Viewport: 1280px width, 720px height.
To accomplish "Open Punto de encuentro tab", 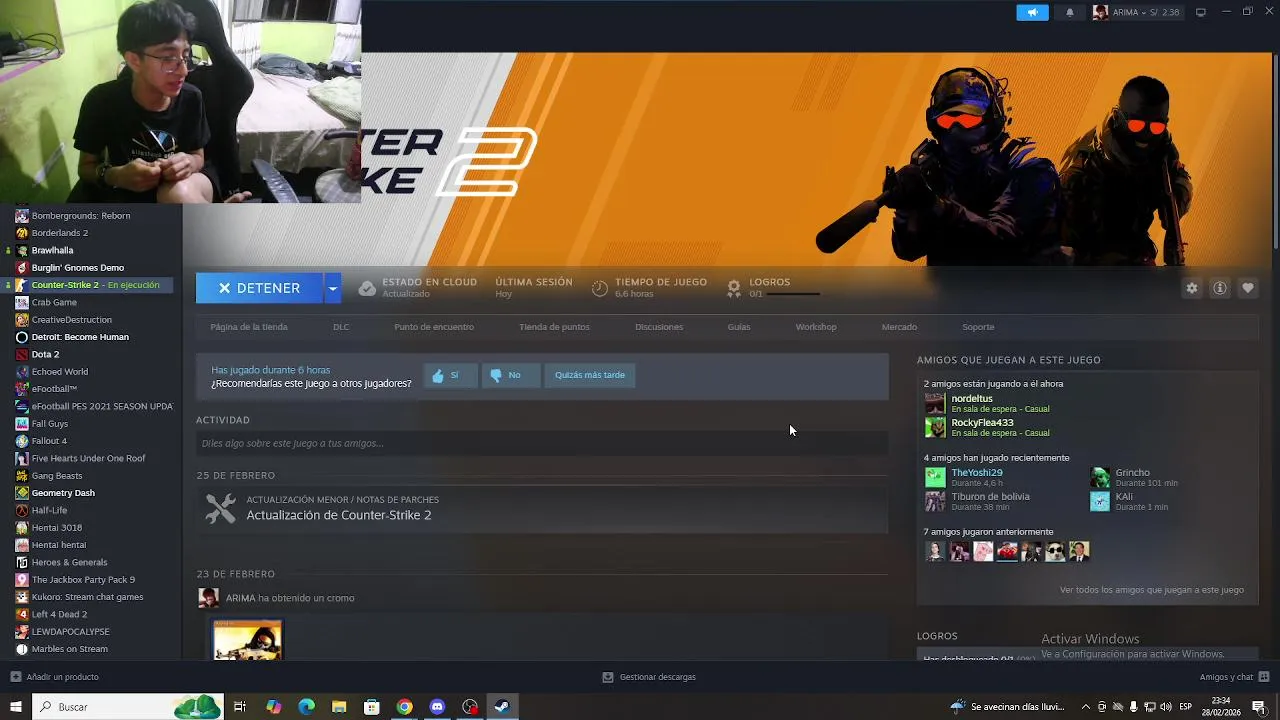I will click(x=434, y=327).
